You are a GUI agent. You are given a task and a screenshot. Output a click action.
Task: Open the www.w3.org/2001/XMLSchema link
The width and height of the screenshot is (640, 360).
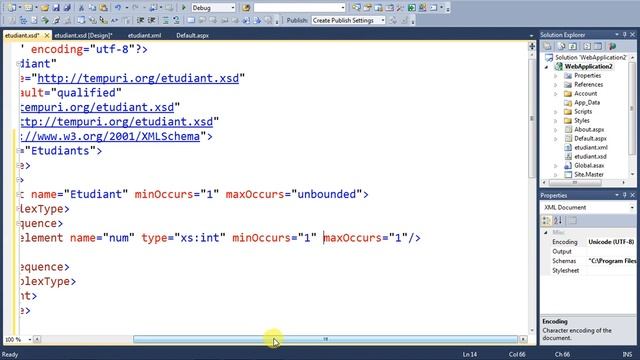pos(110,136)
